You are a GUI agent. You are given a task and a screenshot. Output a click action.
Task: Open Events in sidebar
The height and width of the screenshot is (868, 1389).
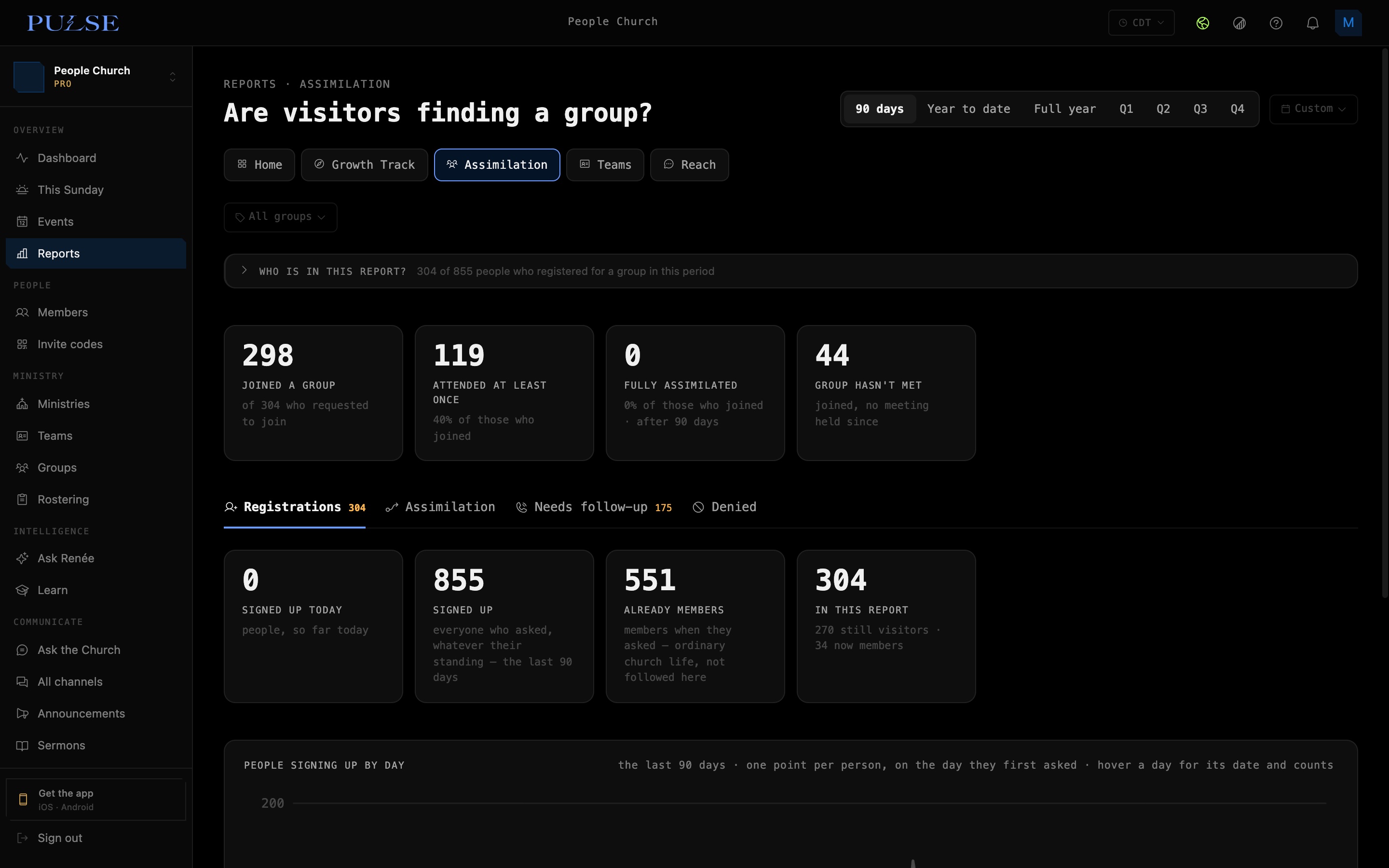click(96, 222)
